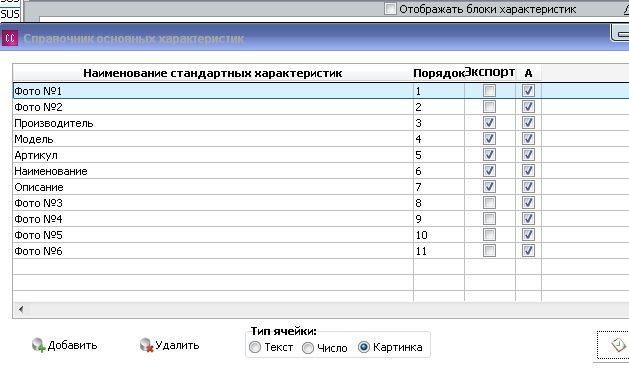
Task: Click the CC application icon in title bar
Action: click(x=10, y=39)
